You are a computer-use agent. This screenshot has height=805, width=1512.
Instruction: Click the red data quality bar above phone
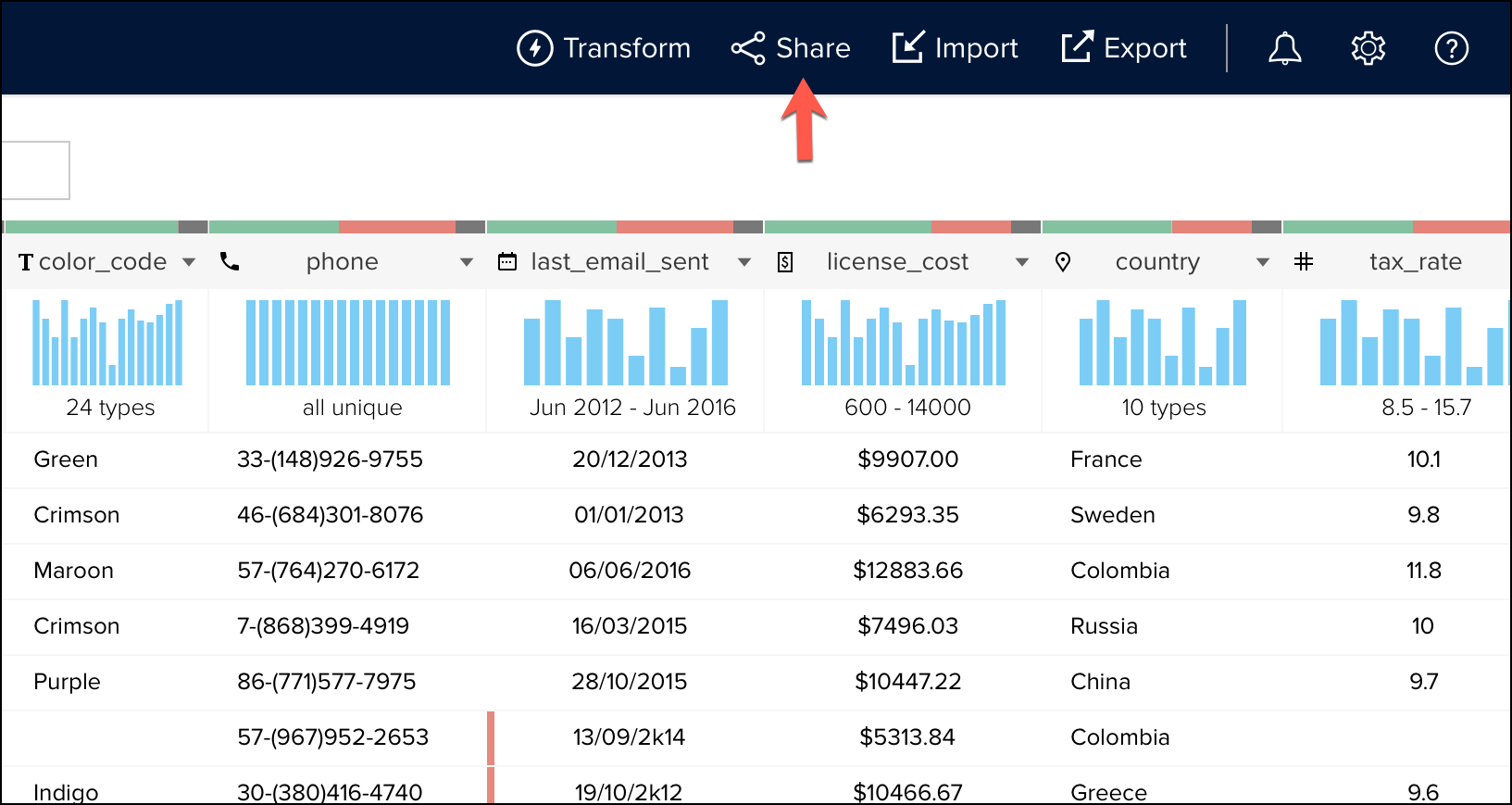396,227
